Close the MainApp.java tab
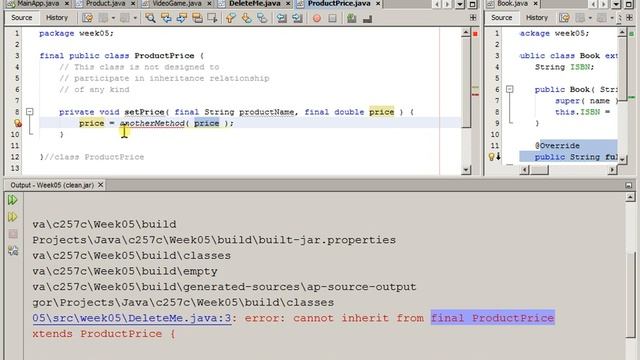The width and height of the screenshot is (640, 360). [x=67, y=4]
